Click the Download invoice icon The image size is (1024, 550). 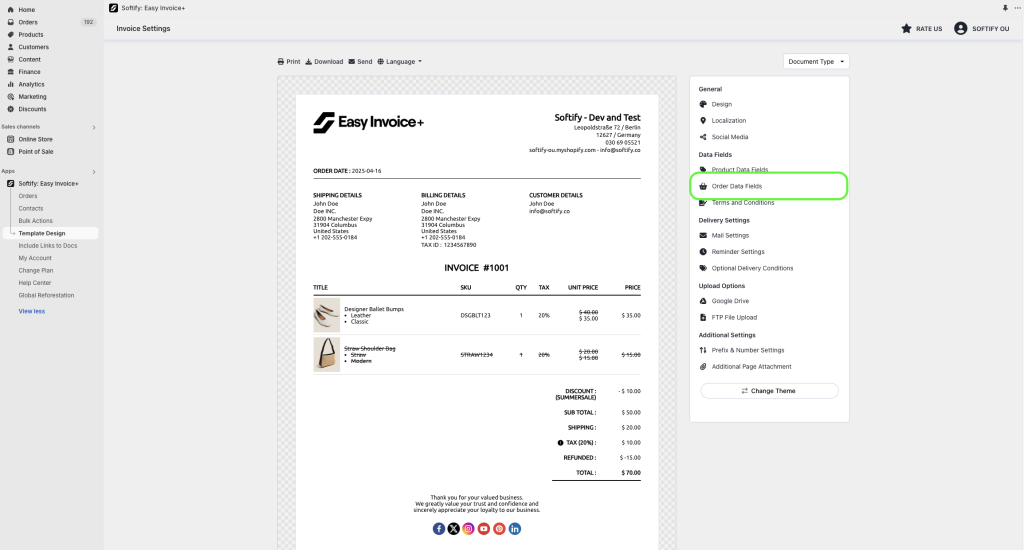[309, 62]
